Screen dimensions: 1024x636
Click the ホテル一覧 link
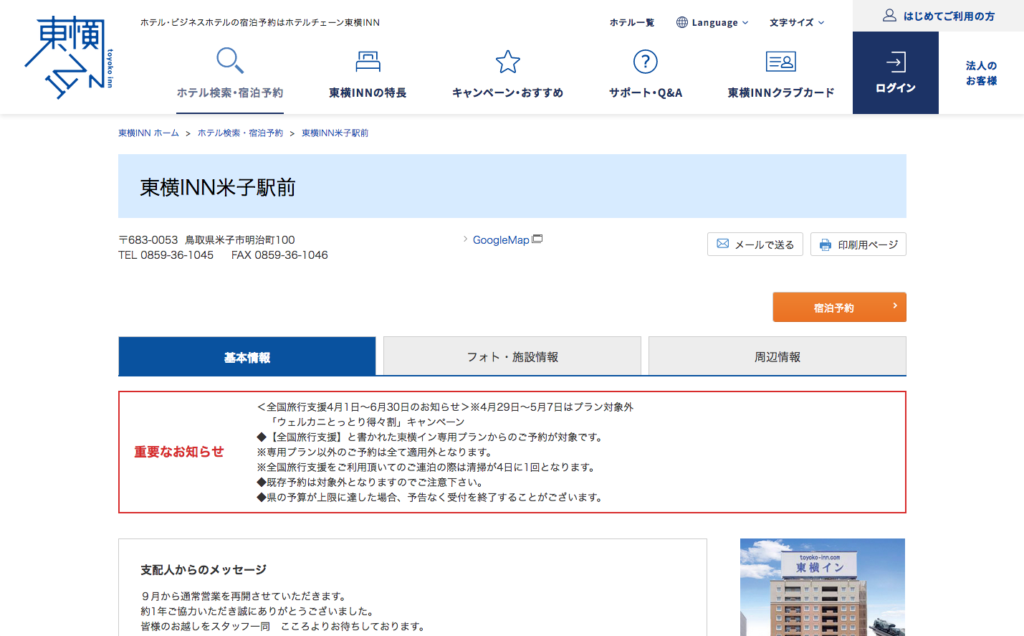tap(632, 22)
